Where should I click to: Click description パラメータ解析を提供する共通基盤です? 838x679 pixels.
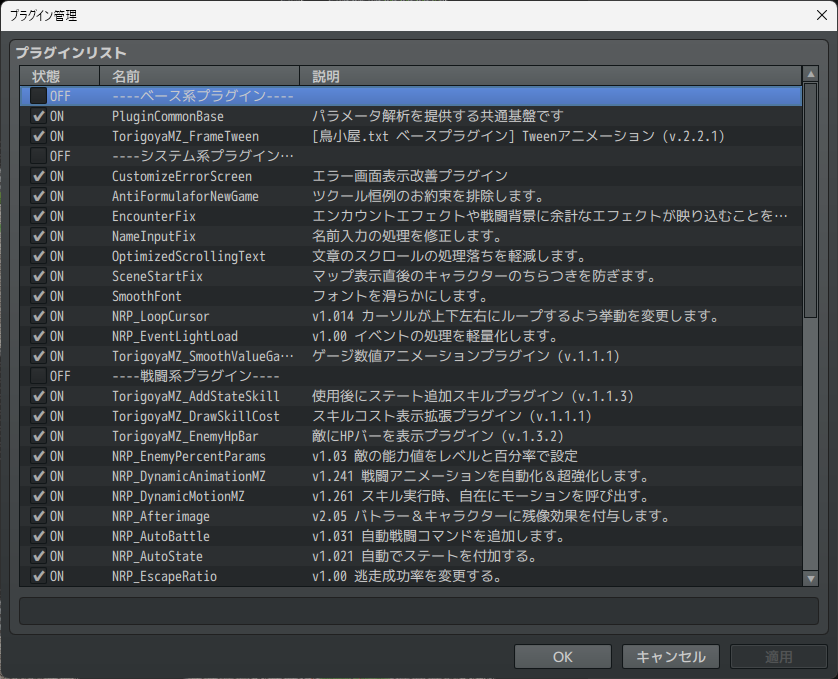(x=438, y=116)
